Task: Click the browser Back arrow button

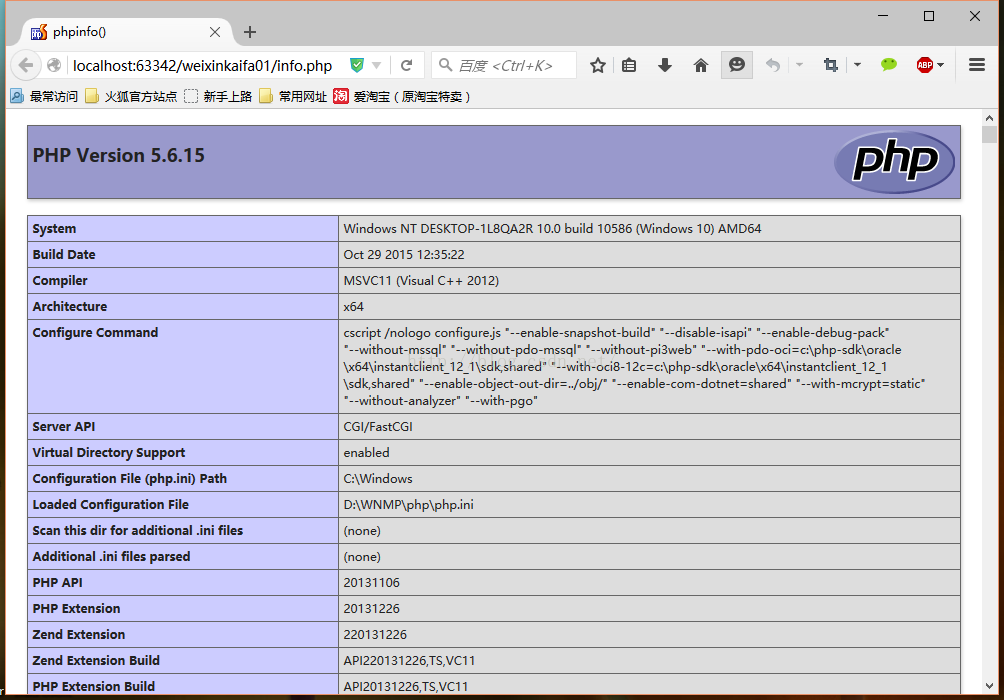Action: point(26,65)
